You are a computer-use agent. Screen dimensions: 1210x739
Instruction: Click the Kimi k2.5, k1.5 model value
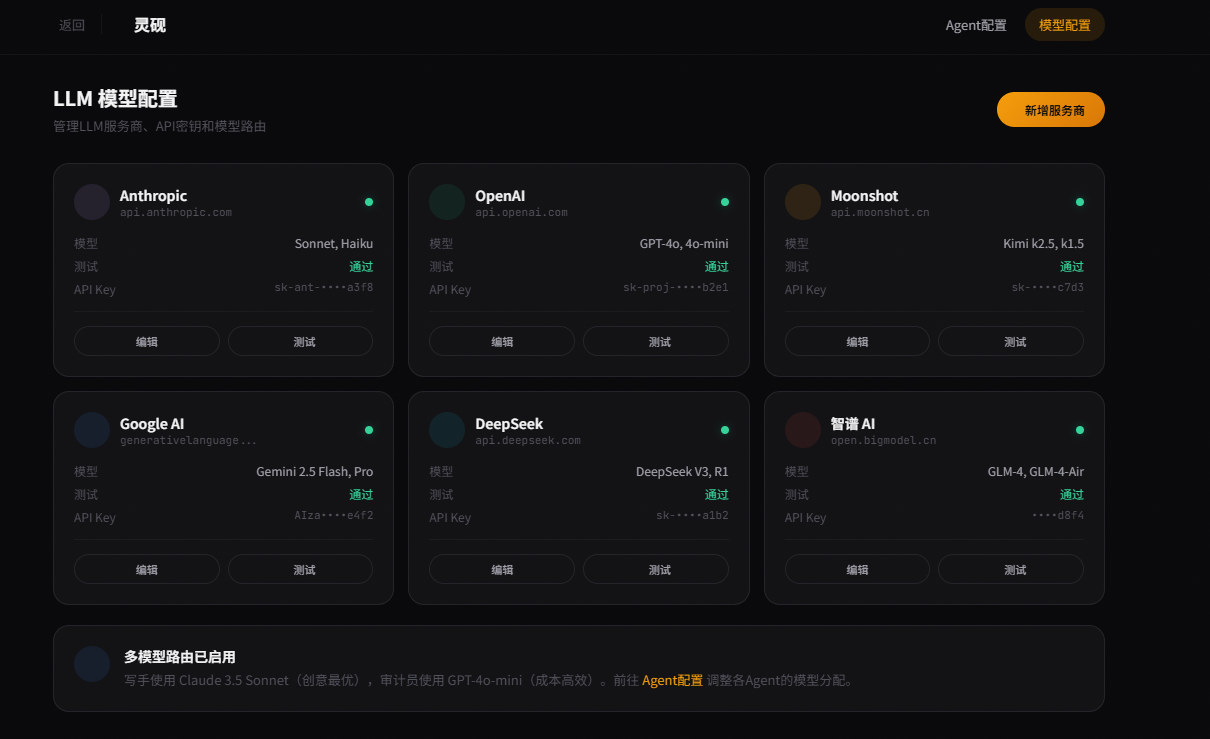[x=1044, y=244]
